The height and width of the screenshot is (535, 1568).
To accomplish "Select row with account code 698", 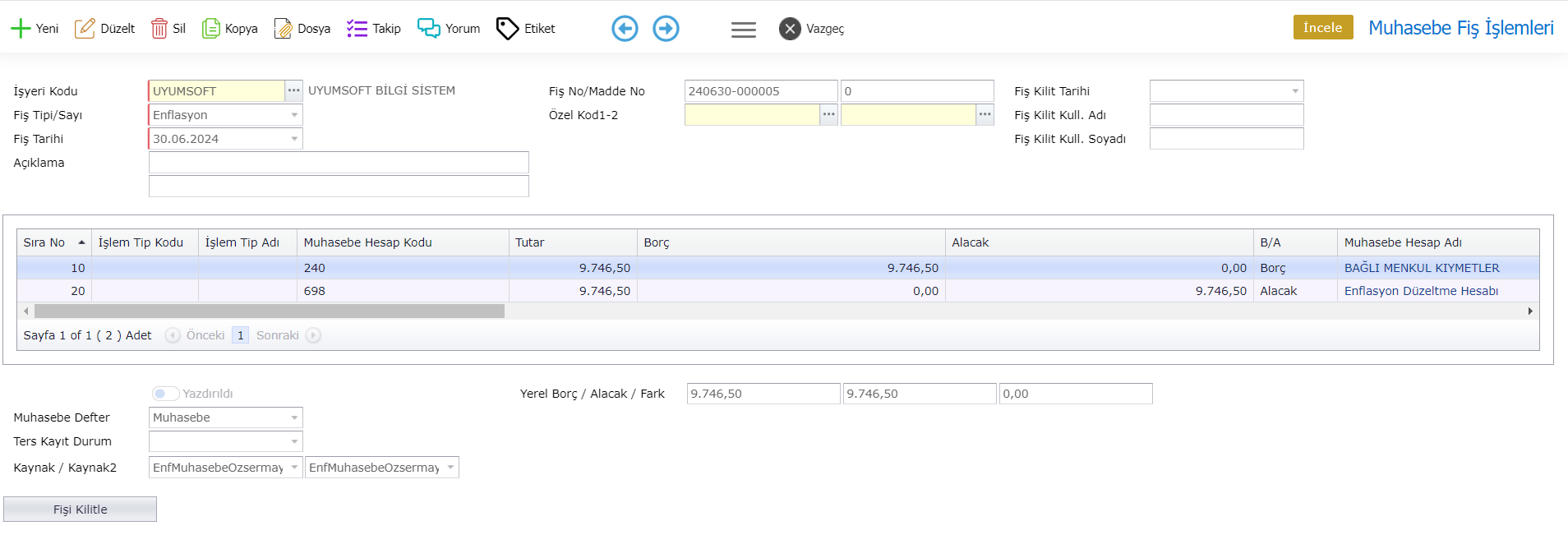I will [x=778, y=291].
